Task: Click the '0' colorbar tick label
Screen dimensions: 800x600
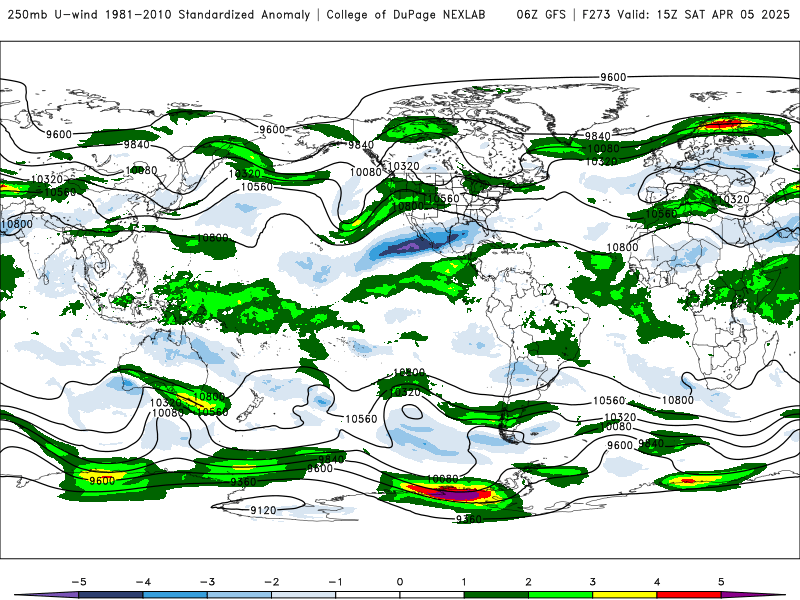Action: pyautogui.click(x=400, y=582)
